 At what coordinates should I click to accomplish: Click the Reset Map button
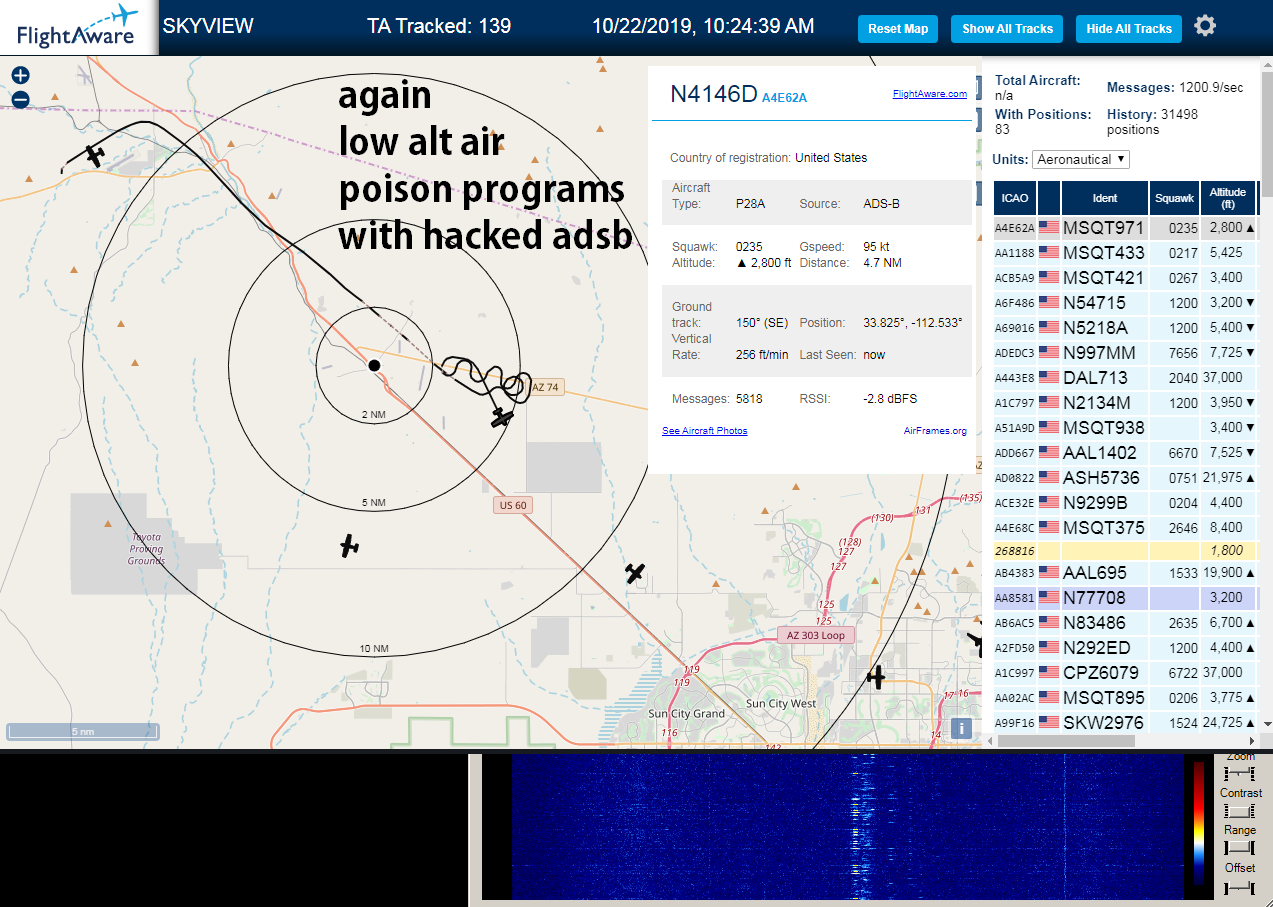pyautogui.click(x=898, y=29)
